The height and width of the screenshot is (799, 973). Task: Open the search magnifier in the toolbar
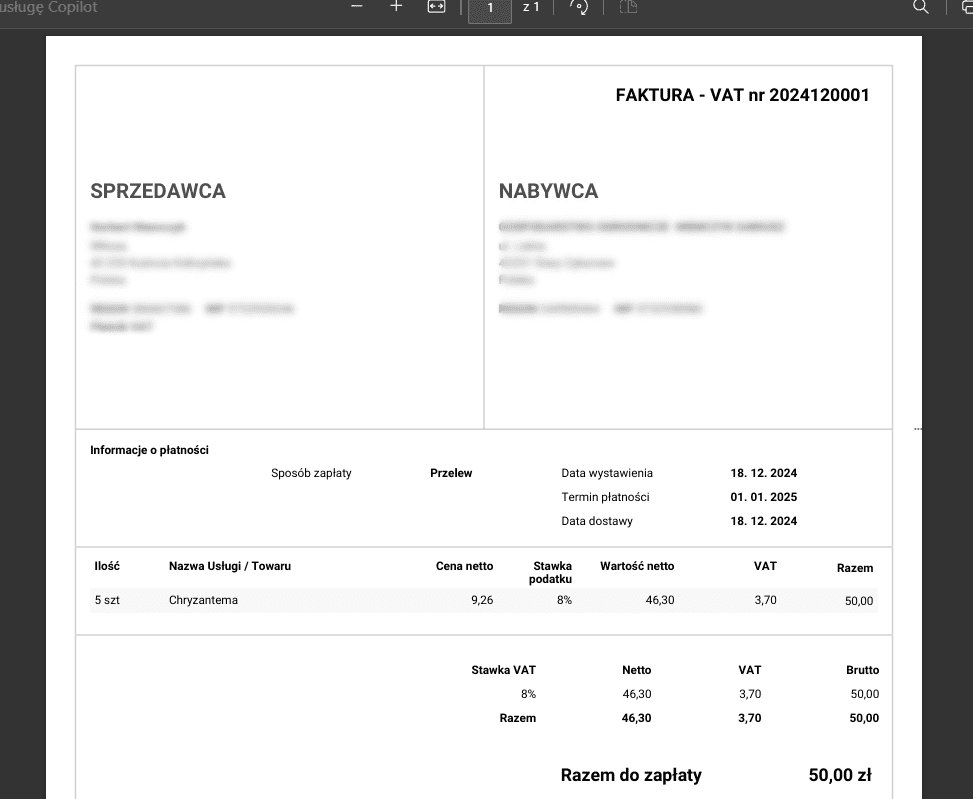pos(921,7)
